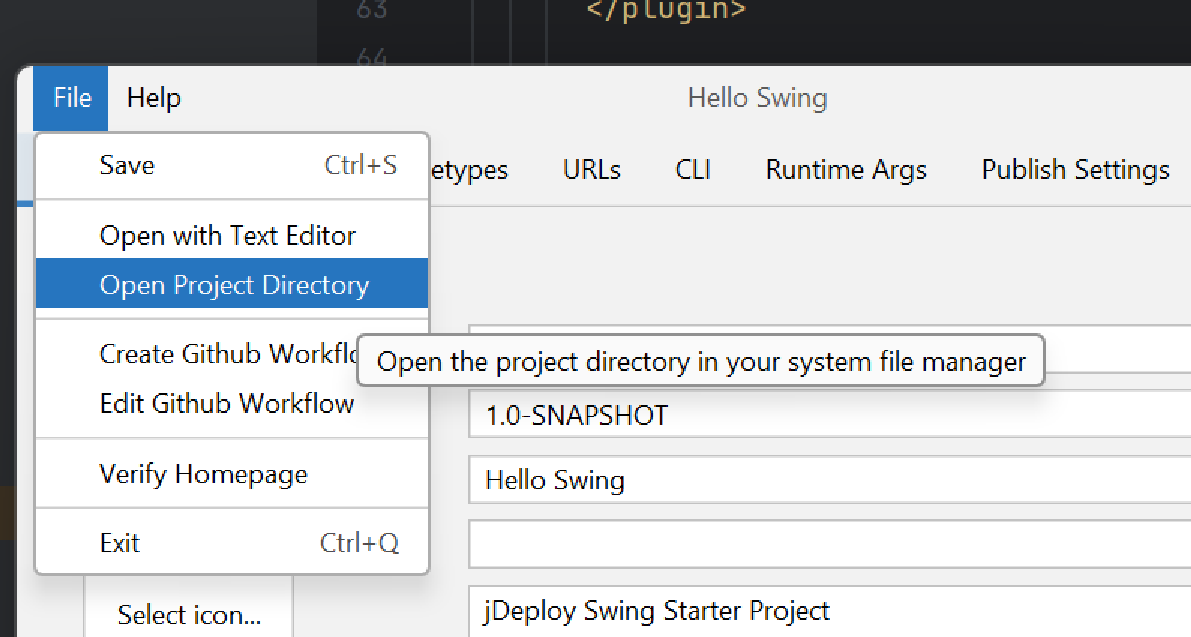Image resolution: width=1191 pixels, height=637 pixels.
Task: Open the Publish Settings tab
Action: point(1075,169)
